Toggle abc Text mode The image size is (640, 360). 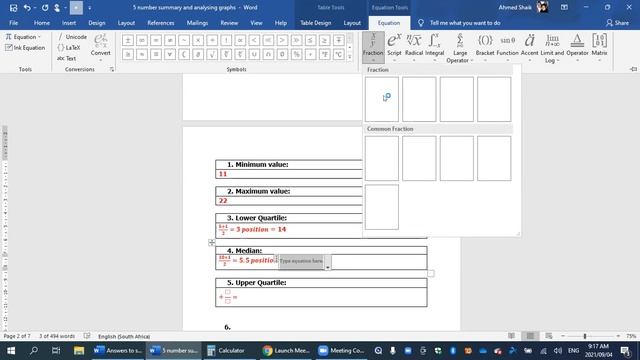coord(67,58)
